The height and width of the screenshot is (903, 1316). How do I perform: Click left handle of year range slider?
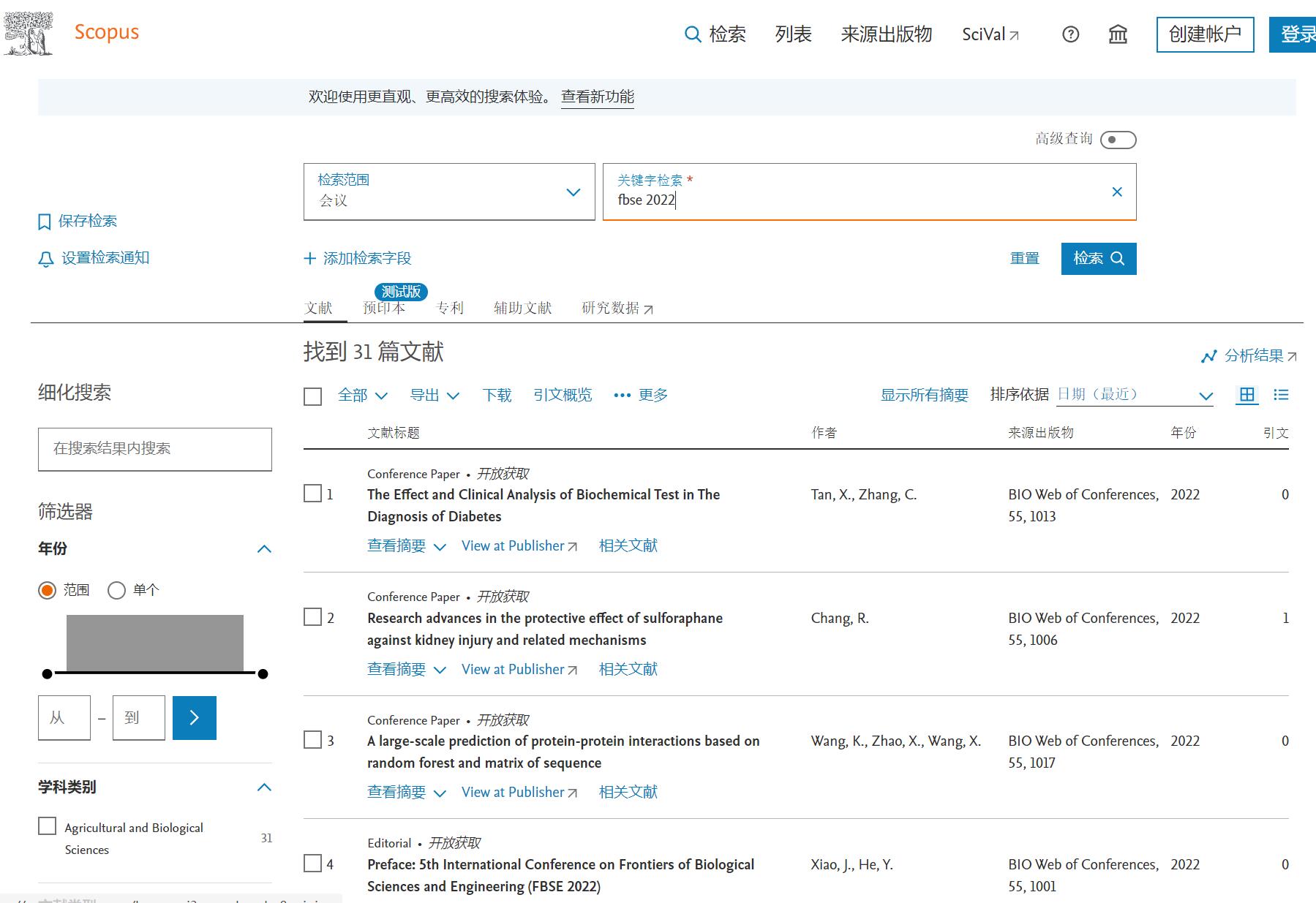pyautogui.click(x=48, y=673)
